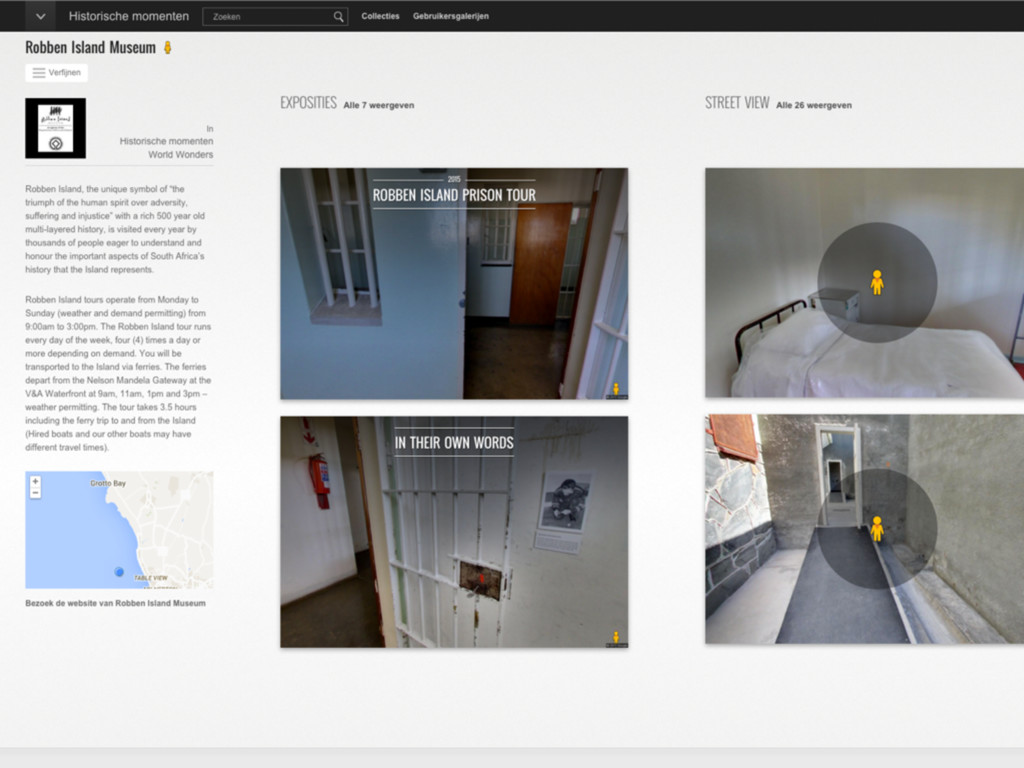1024x768 pixels.
Task: Open the In Their Own Words exhibit
Action: pos(455,532)
